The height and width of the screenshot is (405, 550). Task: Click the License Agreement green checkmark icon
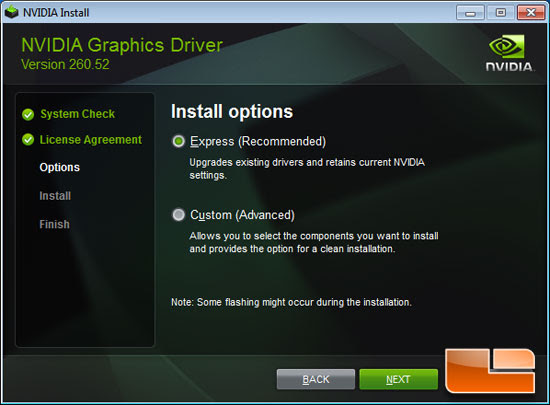click(x=28, y=140)
